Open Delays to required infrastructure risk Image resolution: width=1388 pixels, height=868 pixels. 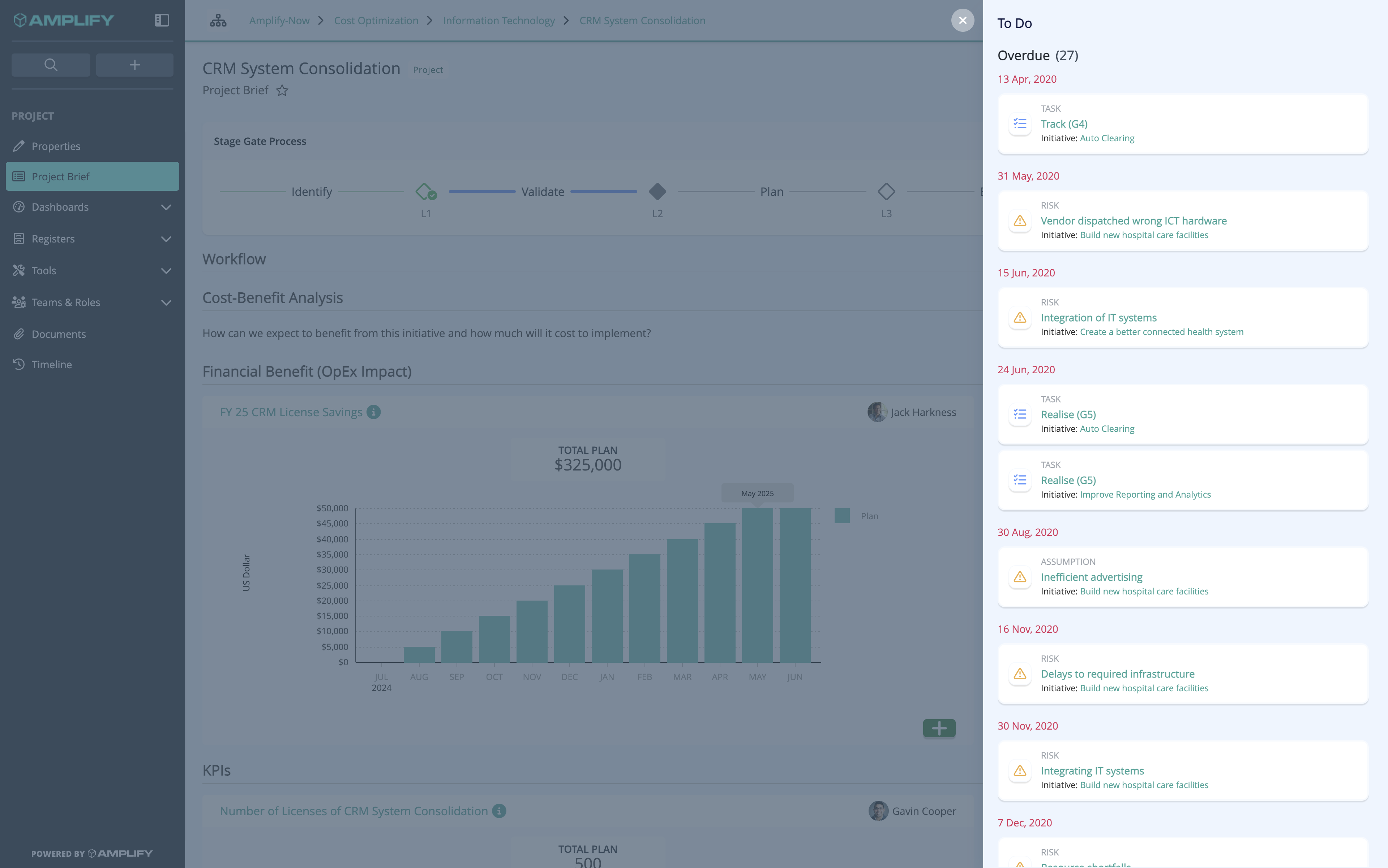point(1118,675)
